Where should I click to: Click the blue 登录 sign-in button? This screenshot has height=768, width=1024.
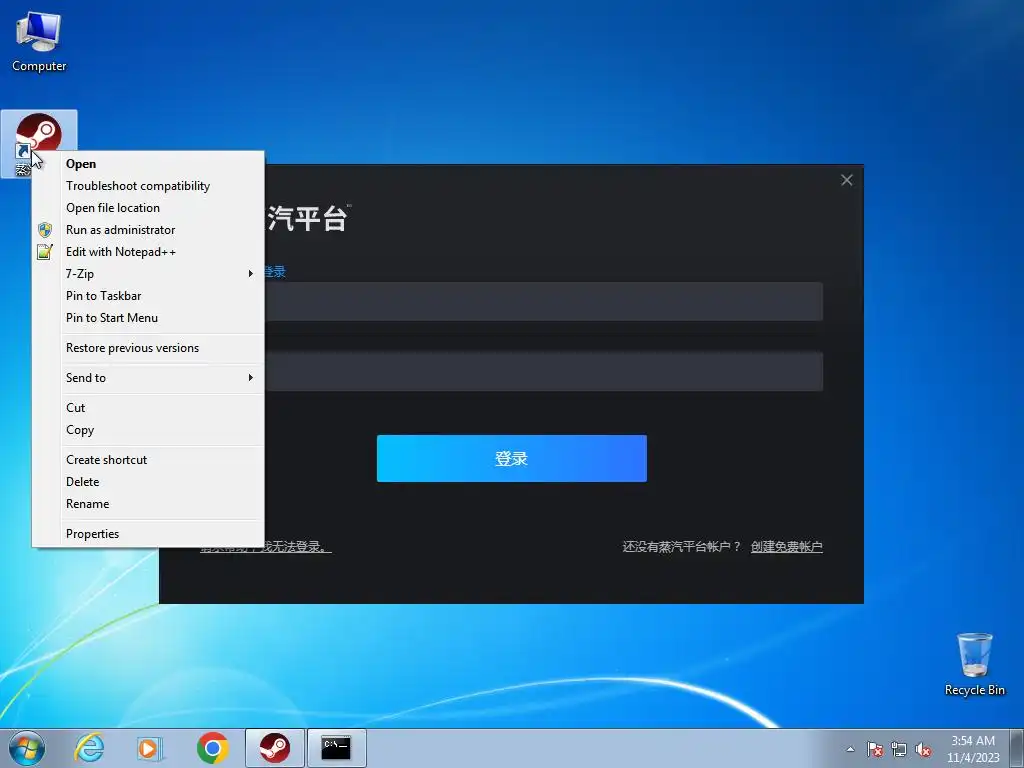(x=511, y=458)
